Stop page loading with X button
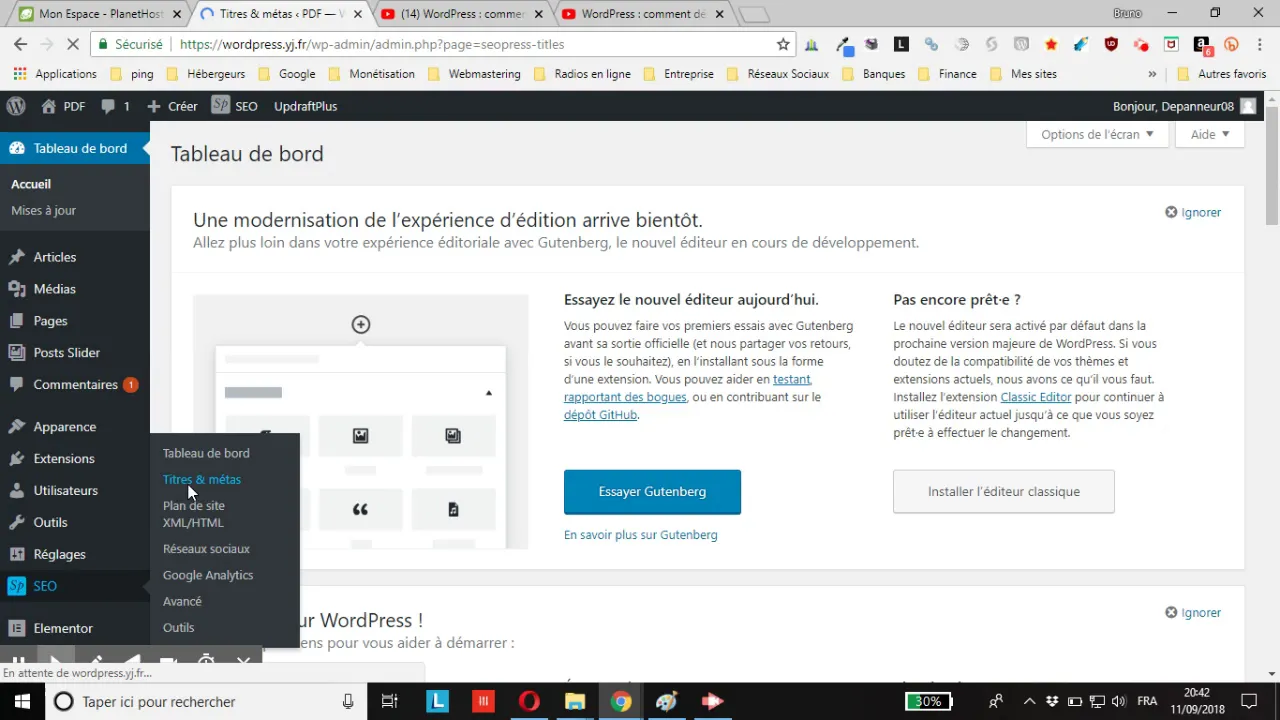 tap(75, 44)
